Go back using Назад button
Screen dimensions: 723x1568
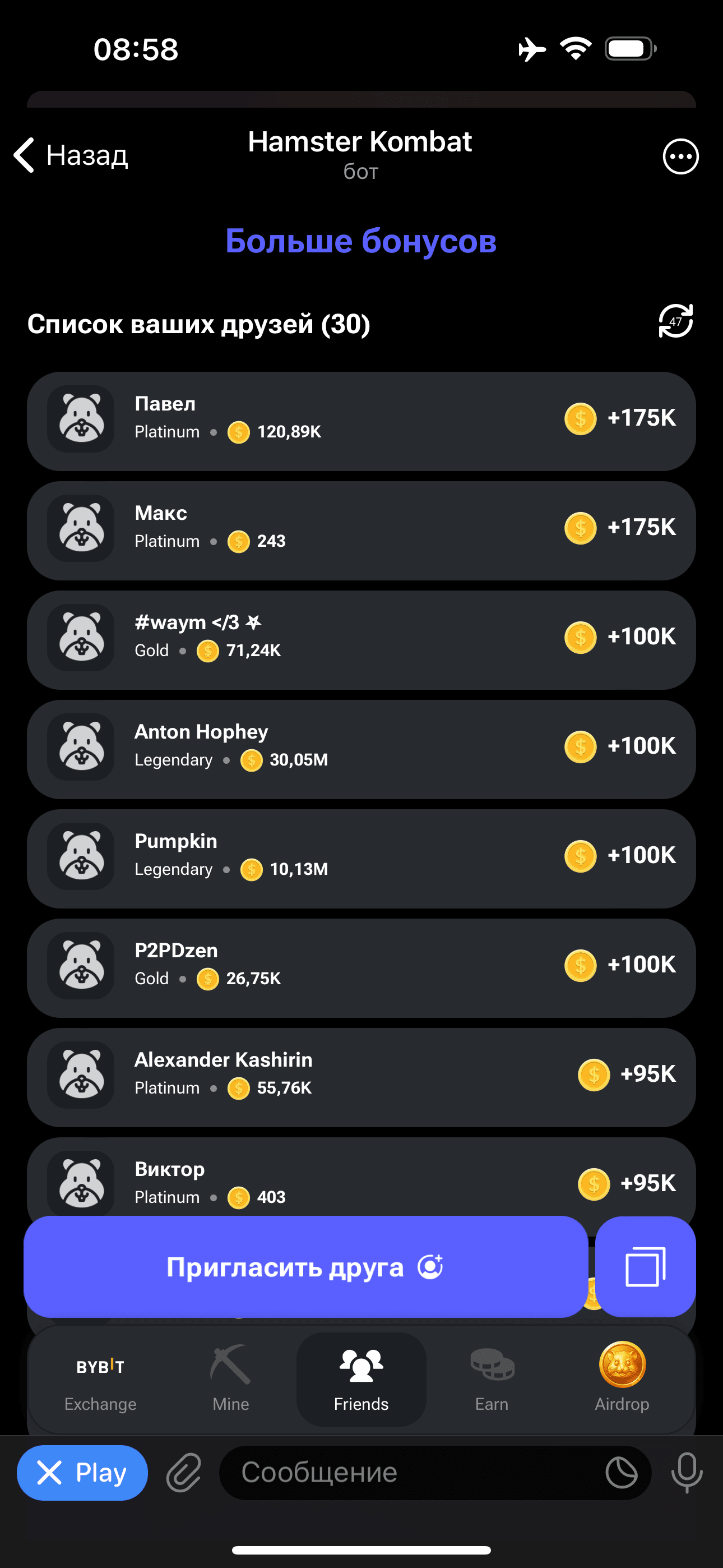71,155
